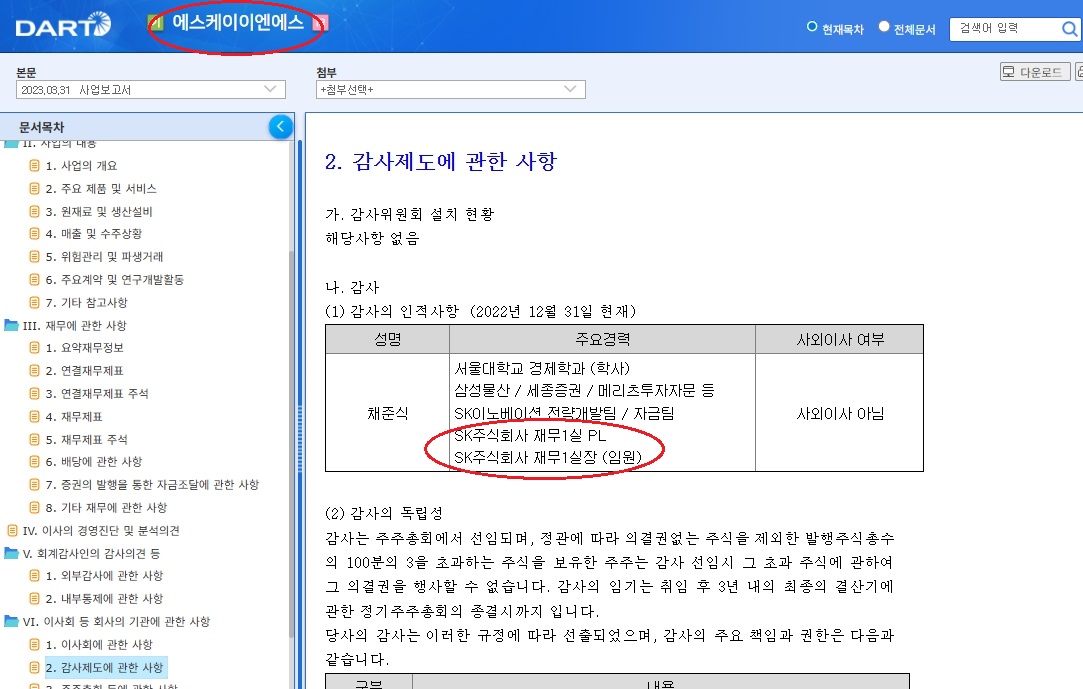Screen dimensions: 1083x689
Task: Click the red icon after company name
Action: (x=319, y=23)
